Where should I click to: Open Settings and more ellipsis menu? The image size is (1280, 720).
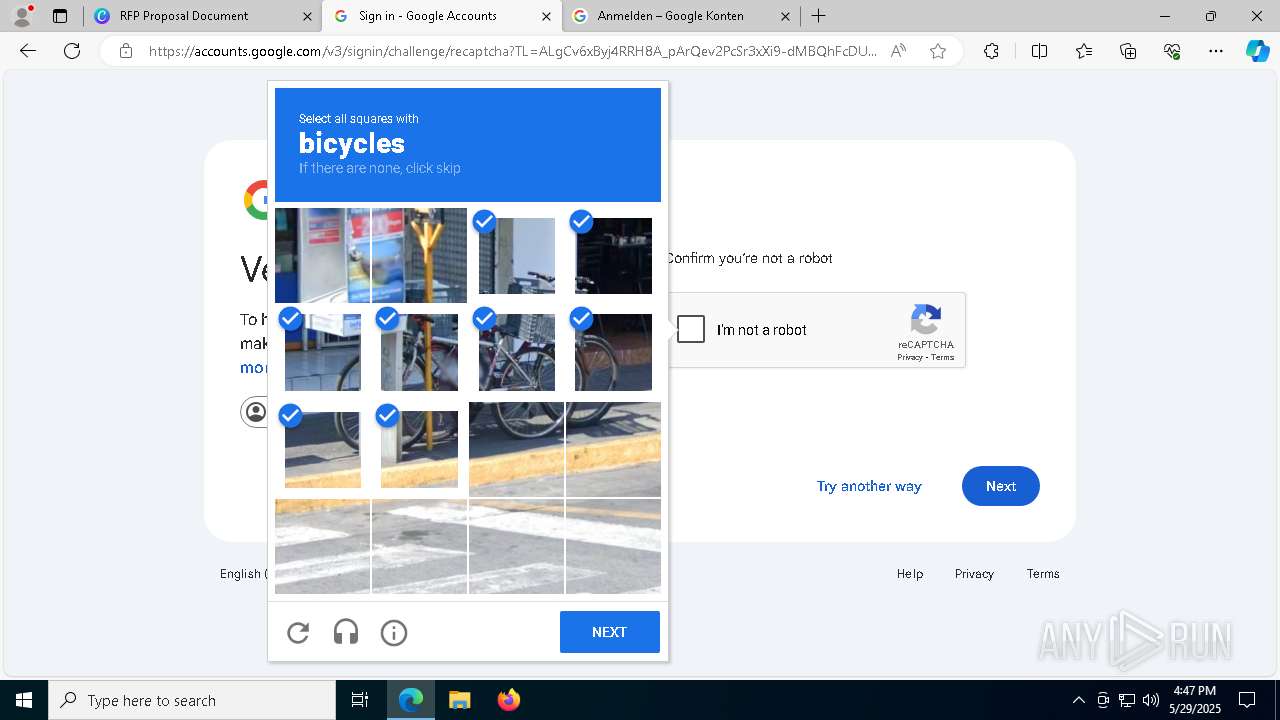pyautogui.click(x=1216, y=51)
